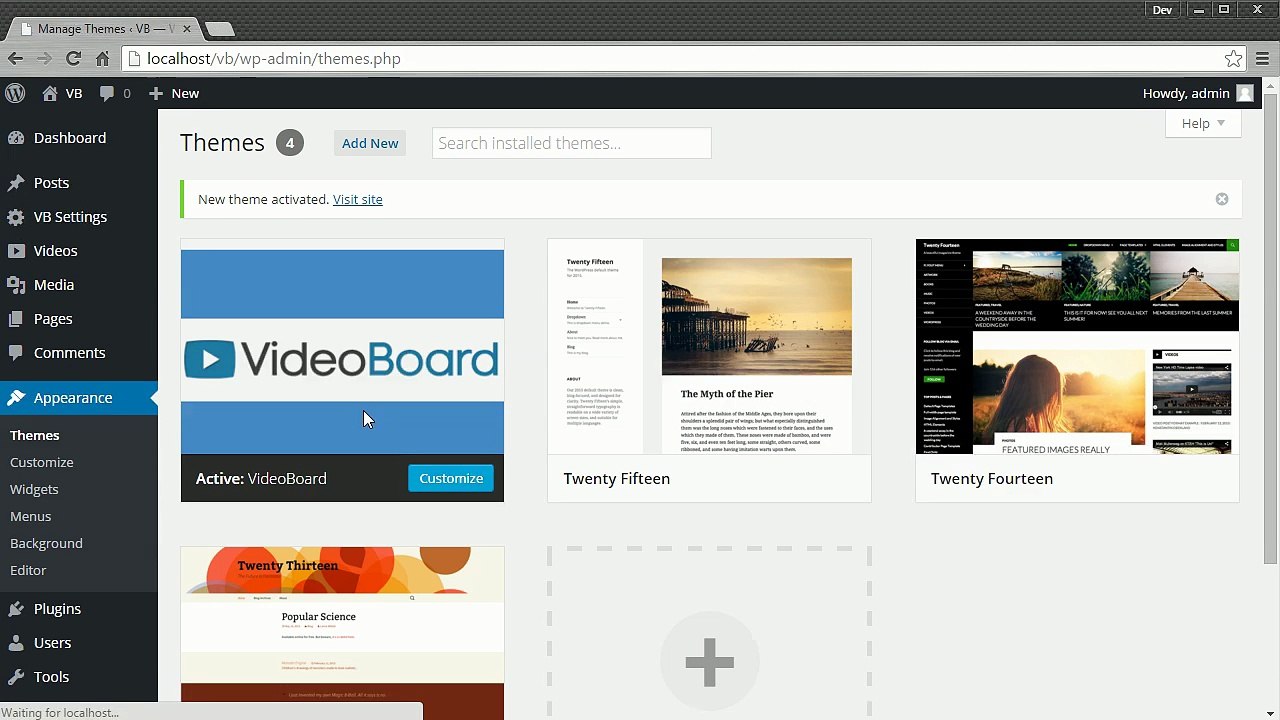Click the Appearance paintbrush icon
Viewport: 1280px width, 720px height.
(16, 398)
